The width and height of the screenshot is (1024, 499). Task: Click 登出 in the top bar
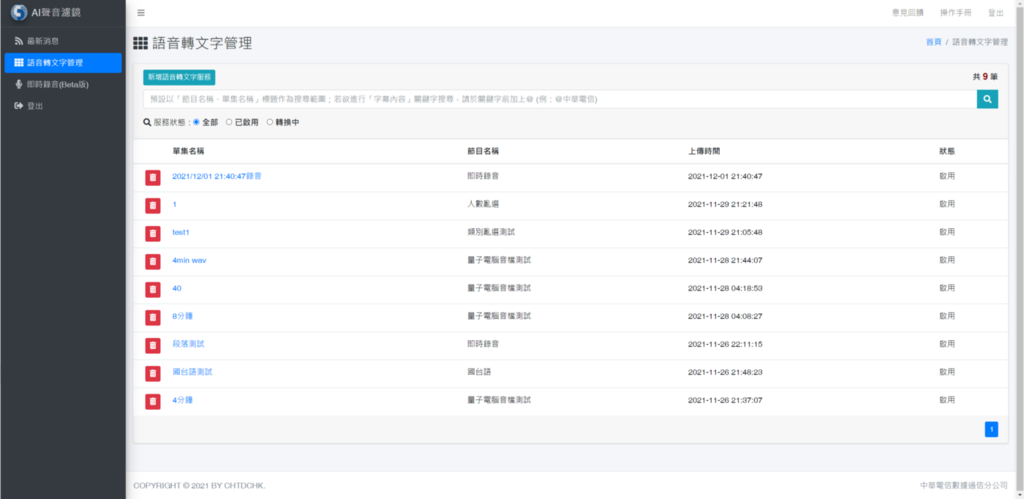[x=996, y=13]
